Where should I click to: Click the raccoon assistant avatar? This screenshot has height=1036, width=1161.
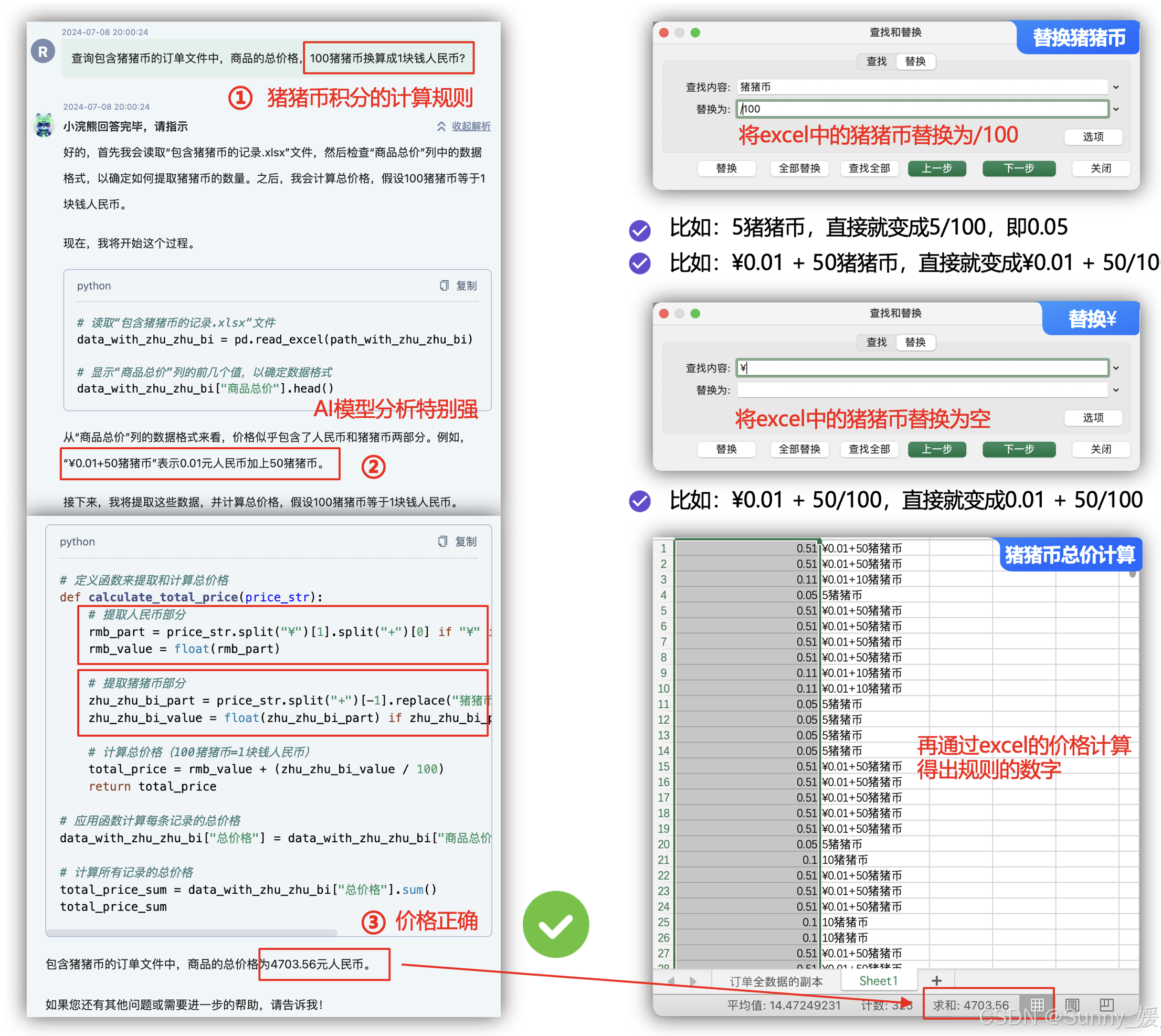point(44,125)
